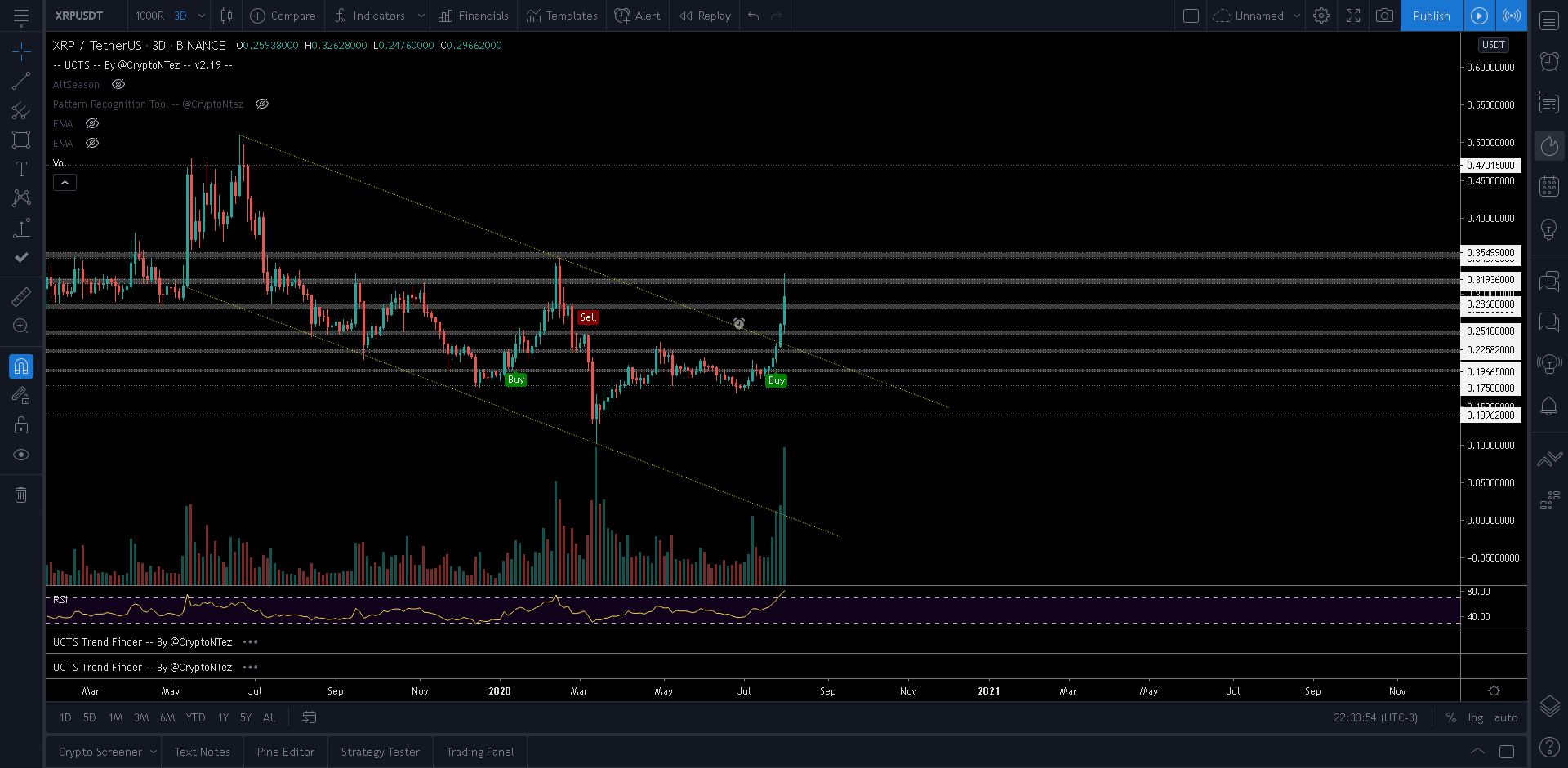The height and width of the screenshot is (768, 1568).
Task: Select the Trend Line tool
Action: (21, 80)
